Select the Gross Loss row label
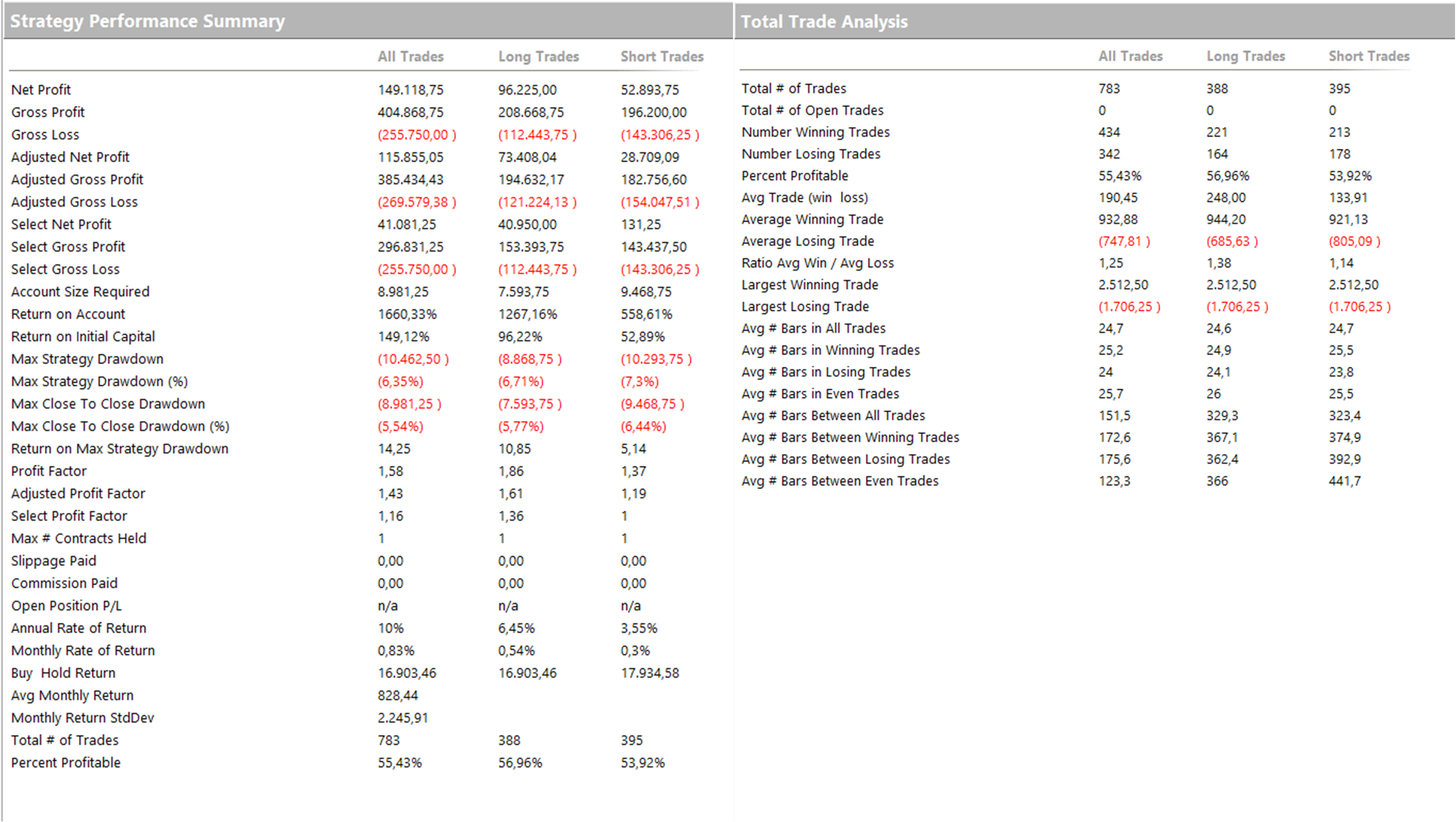The height and width of the screenshot is (822, 1456). tap(45, 135)
